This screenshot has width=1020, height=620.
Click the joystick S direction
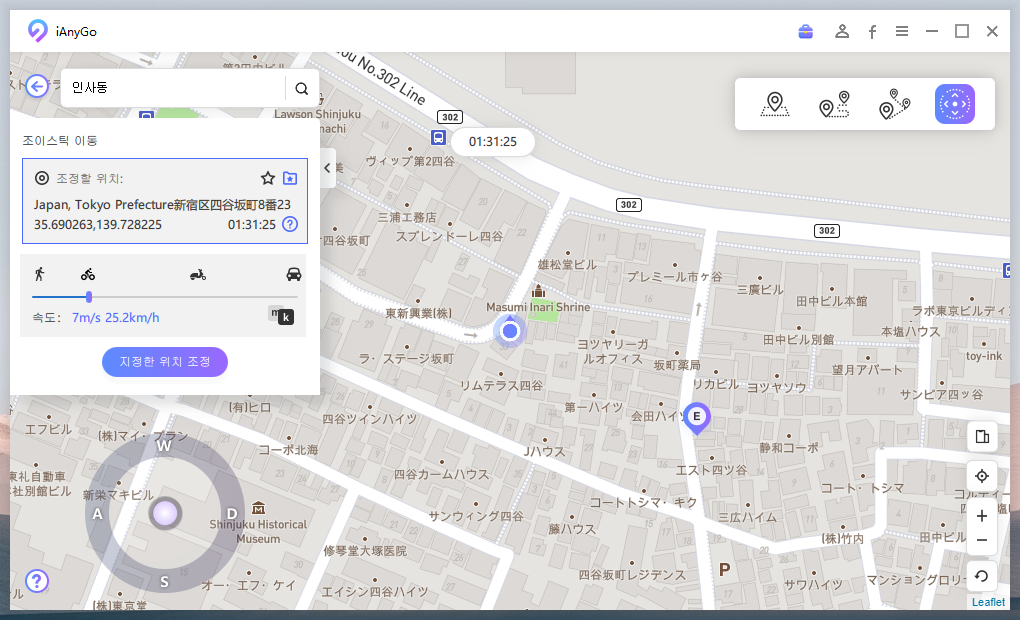point(165,582)
